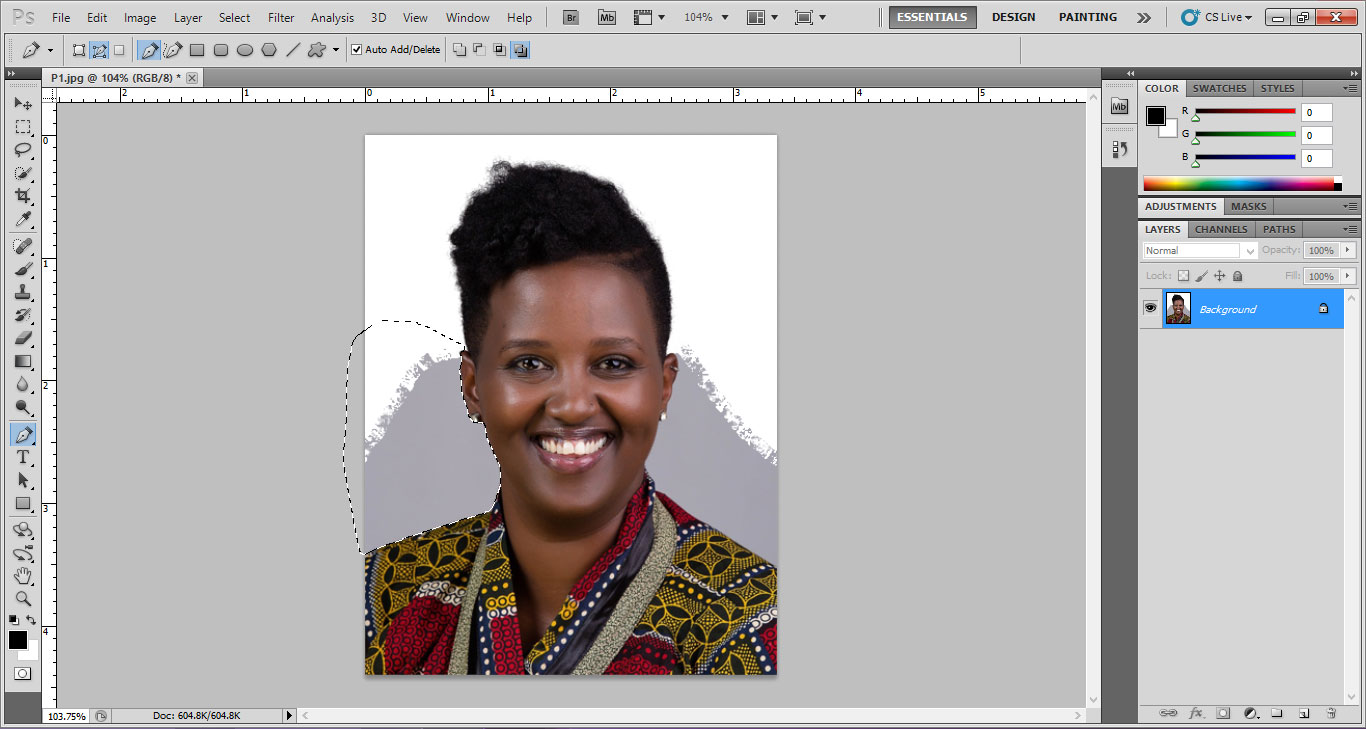Launch Bridge from the application bar
Viewport: 1366px width, 729px height.
point(571,17)
